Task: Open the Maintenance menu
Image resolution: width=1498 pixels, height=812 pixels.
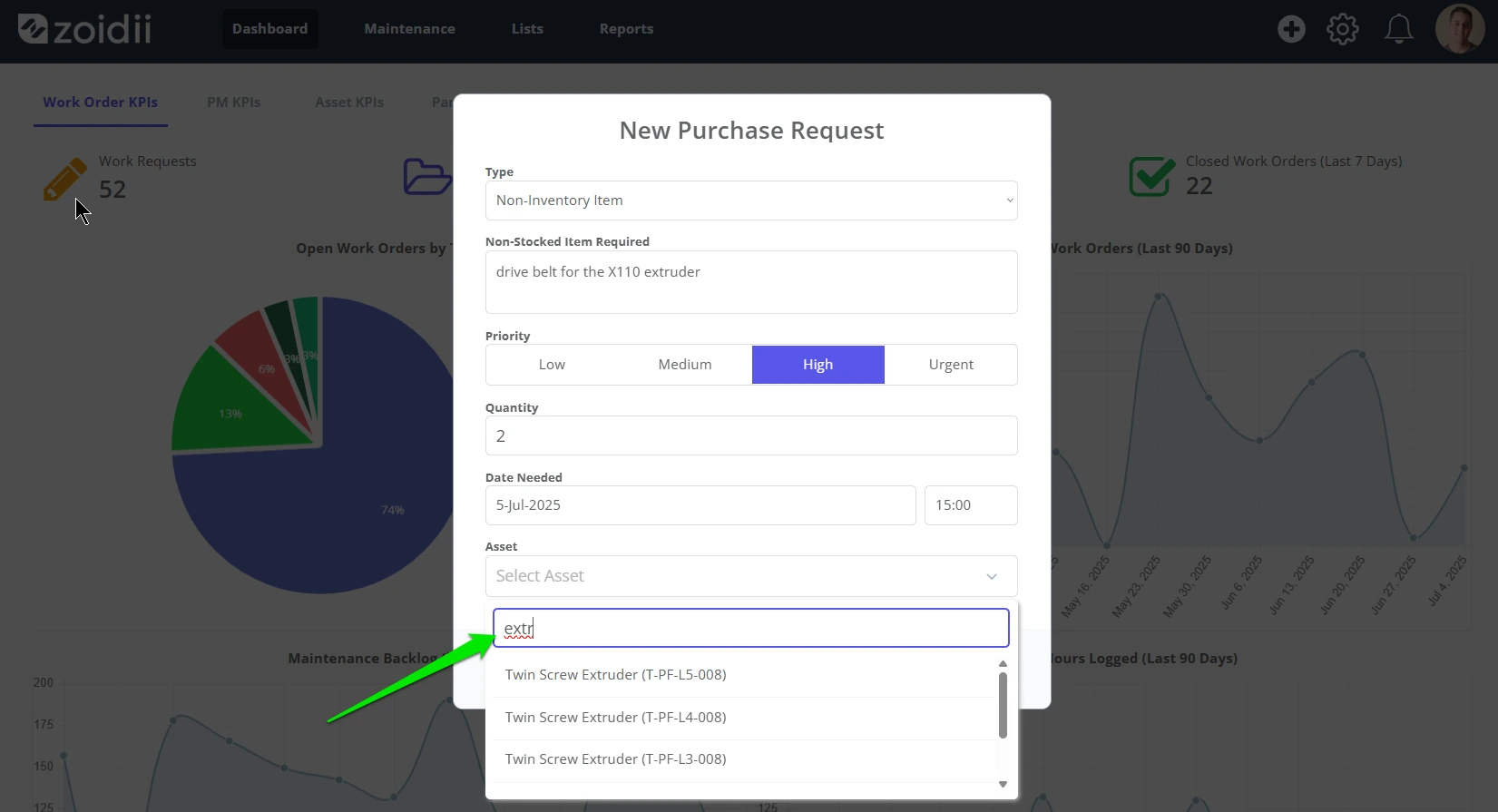Action: [x=409, y=29]
